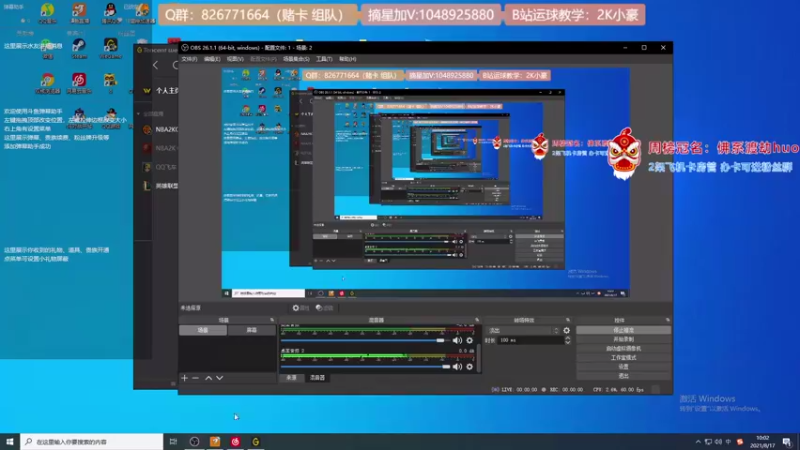Click the 100 ms duration field
The height and width of the screenshot is (450, 800).
tap(531, 340)
